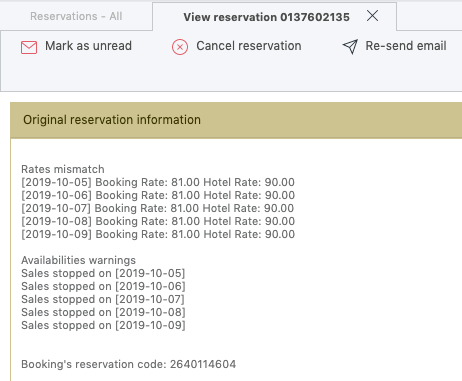Viewport: 462px width, 381px height.
Task: Switch to the Reservations - All tab
Action: point(76,16)
